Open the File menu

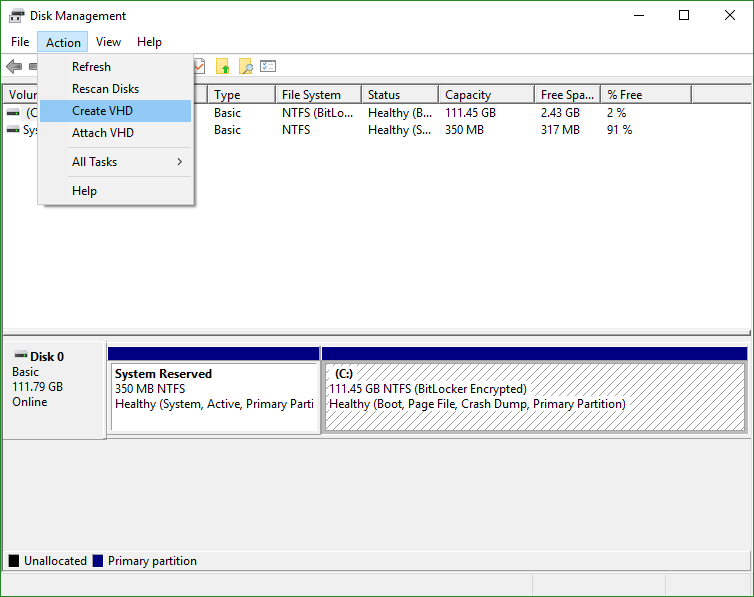20,42
